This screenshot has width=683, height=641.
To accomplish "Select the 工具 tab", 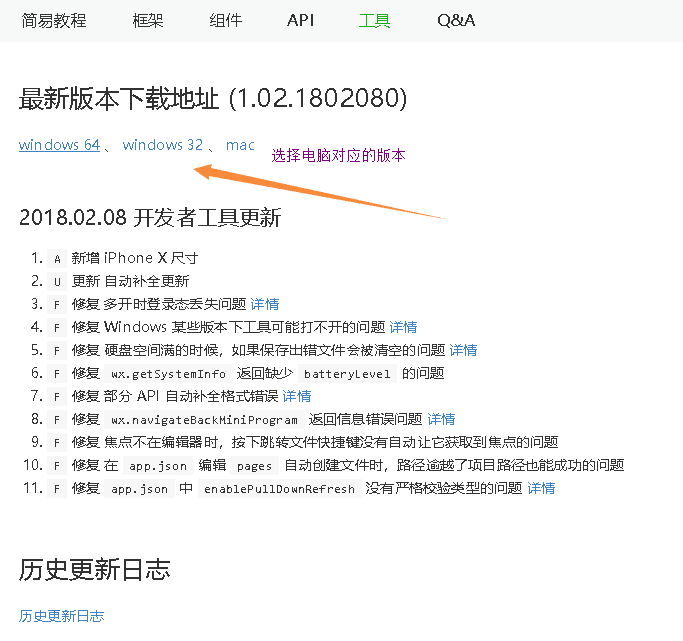I will tap(374, 20).
